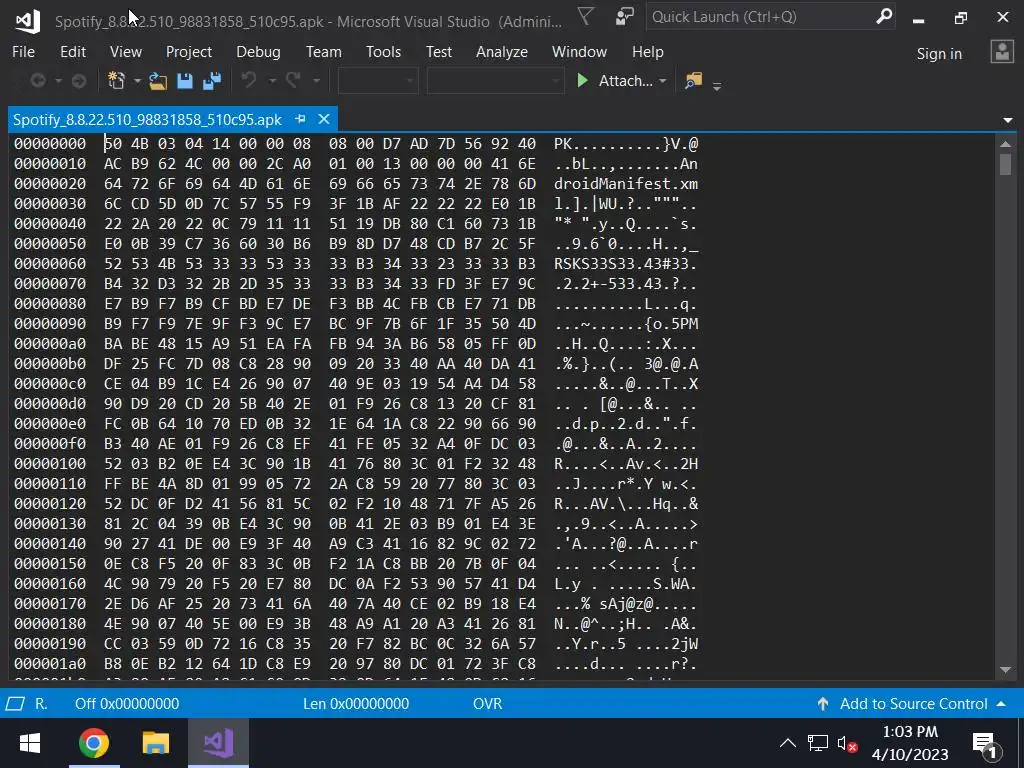
Task: Open Google Chrome from the taskbar
Action: [x=93, y=743]
